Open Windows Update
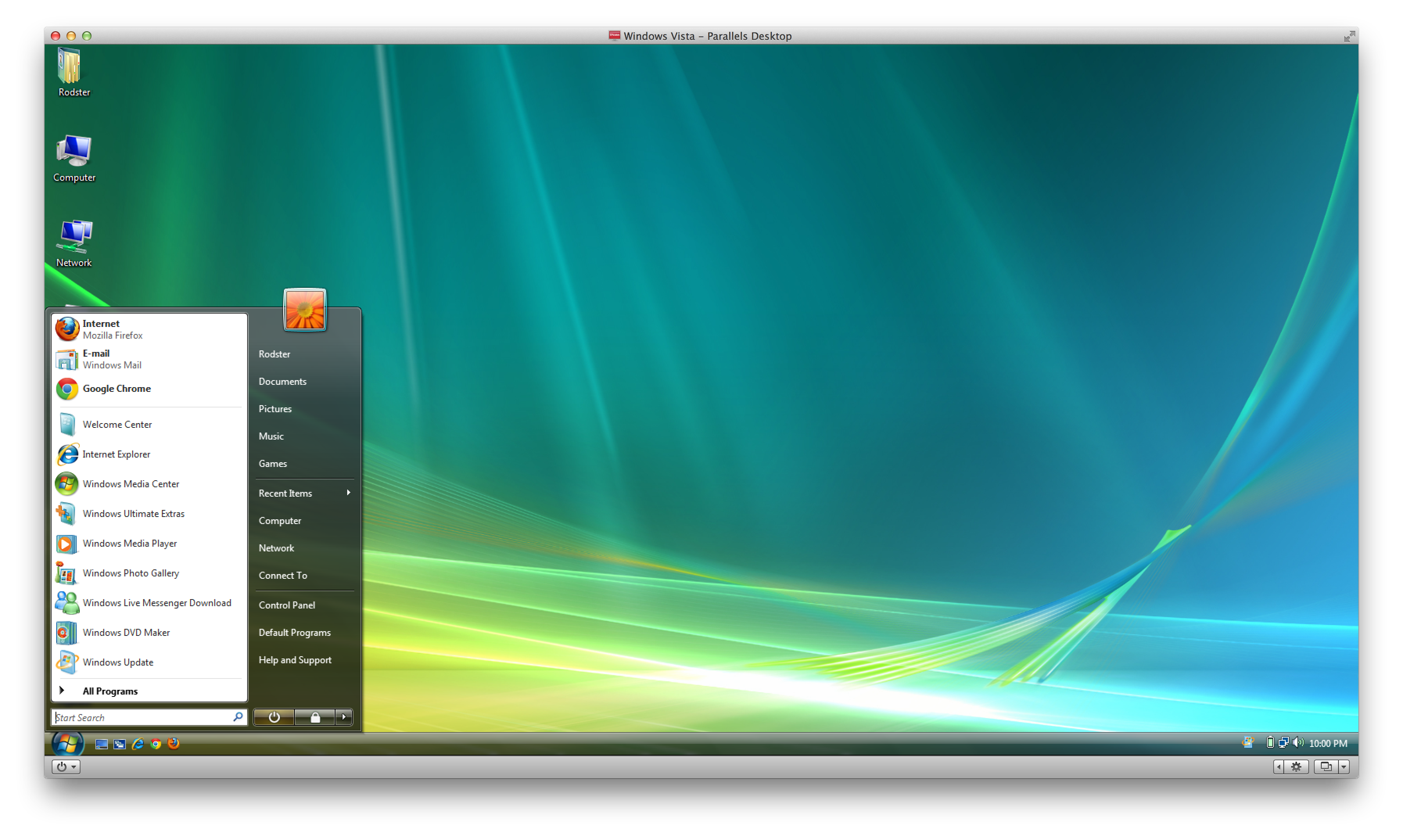Image resolution: width=1403 pixels, height=840 pixels. (x=149, y=662)
